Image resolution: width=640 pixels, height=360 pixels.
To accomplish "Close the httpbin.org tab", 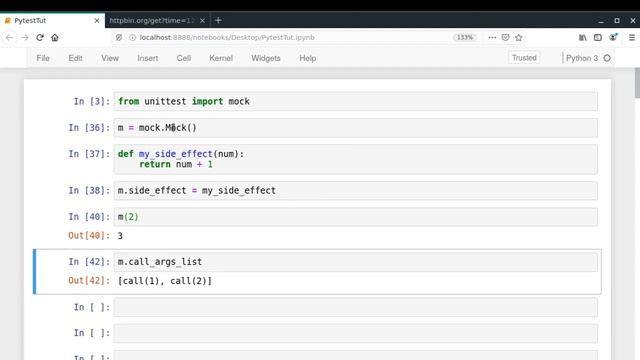I will coord(202,20).
